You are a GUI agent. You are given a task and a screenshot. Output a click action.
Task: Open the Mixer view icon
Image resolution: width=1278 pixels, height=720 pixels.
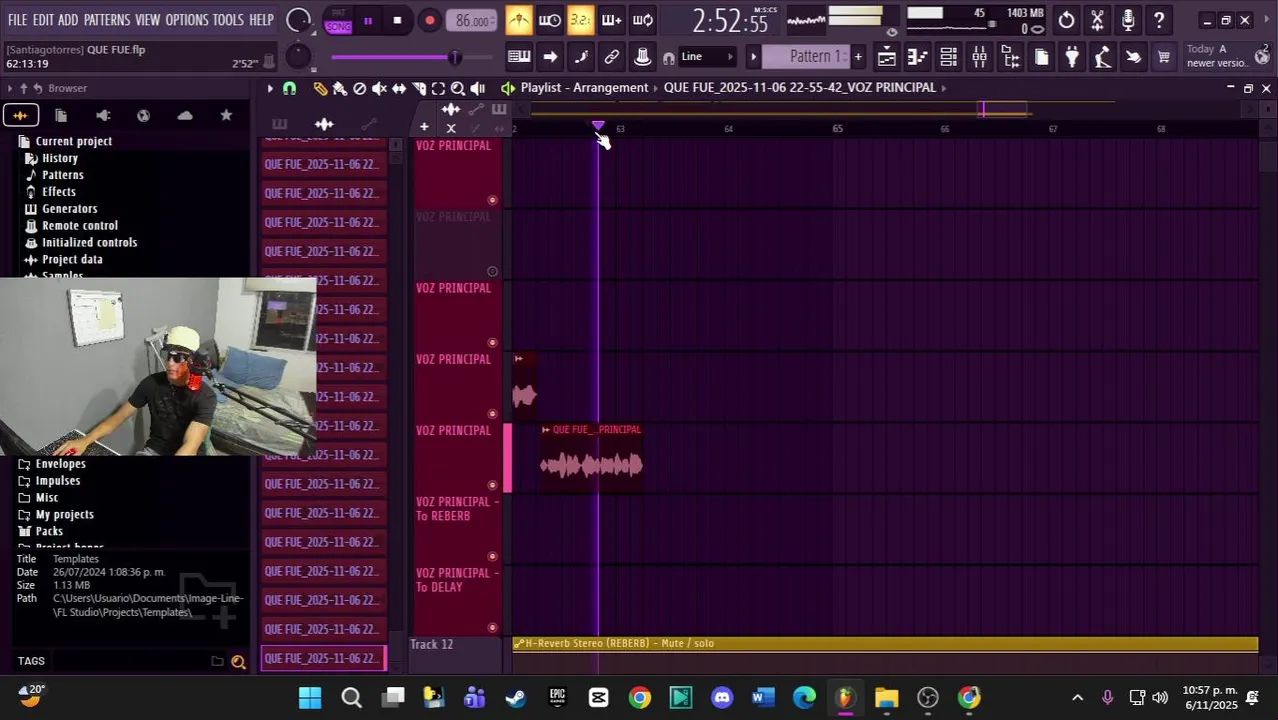[979, 57]
